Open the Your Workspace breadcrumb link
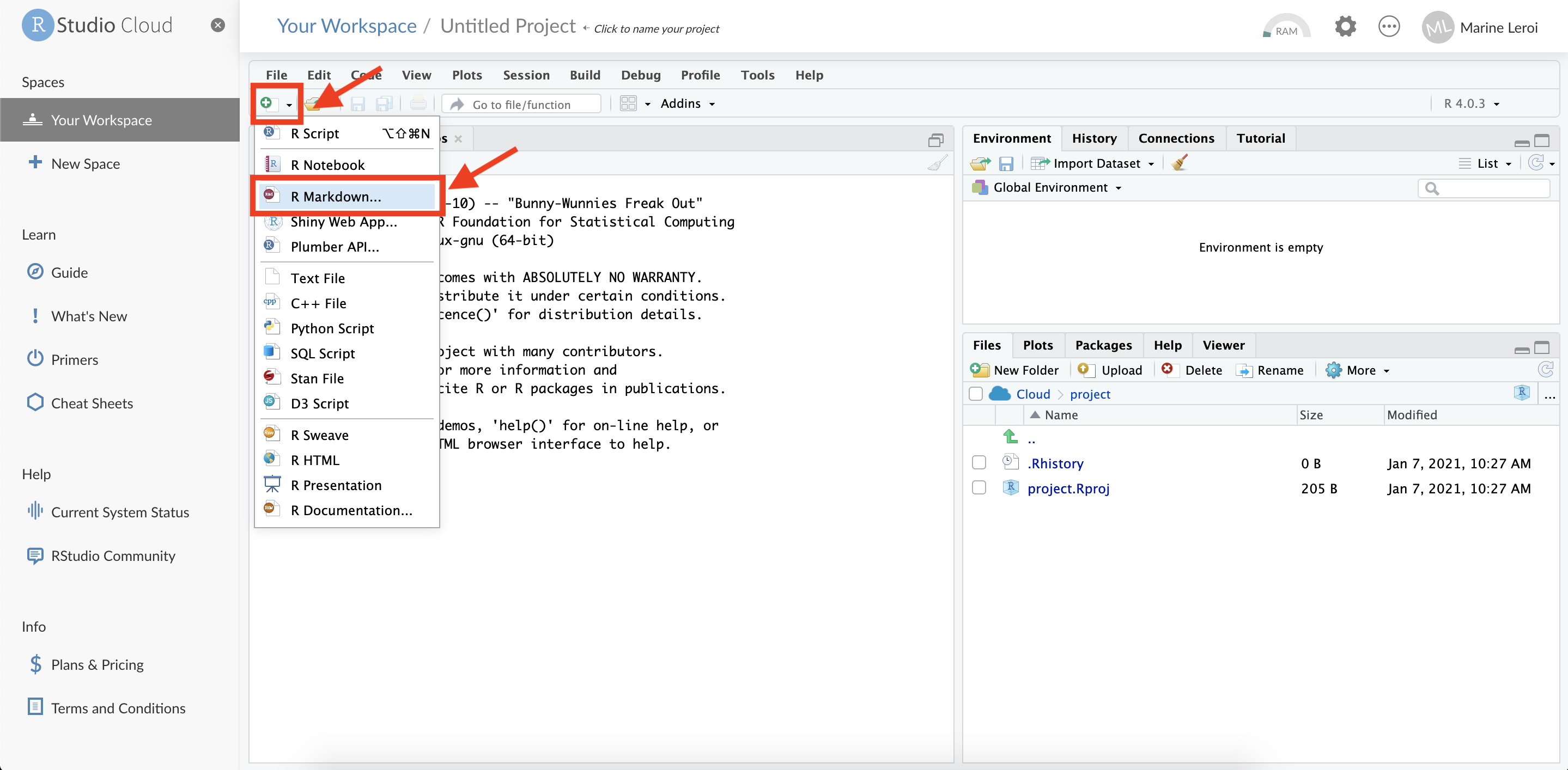 tap(347, 26)
